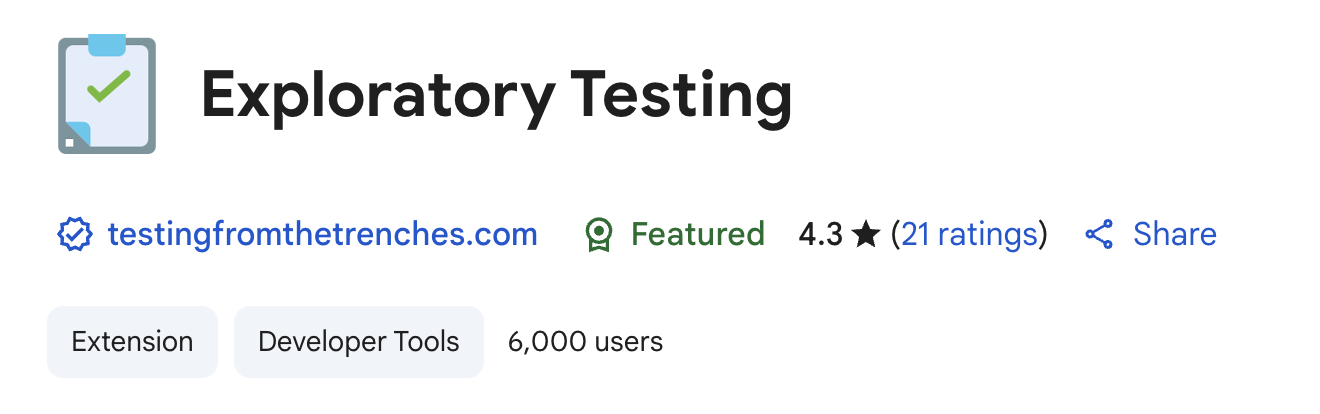Viewport: 1320px width, 414px height.
Task: Click the word Exploratory in the title
Action: tap(378, 97)
